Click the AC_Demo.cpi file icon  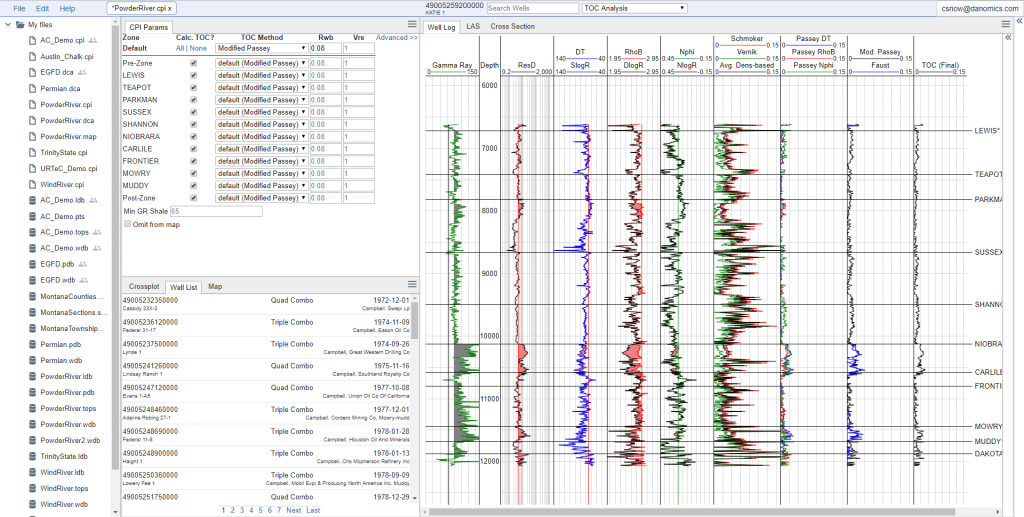[x=32, y=40]
